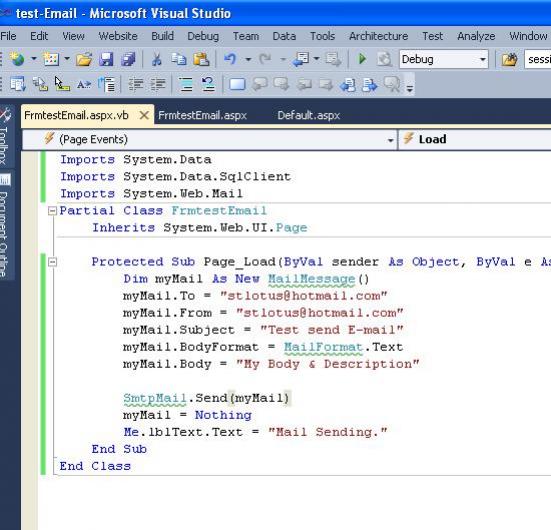Click the Display Quick Info icon
This screenshot has height=530, width=551.
pyautogui.click(x=62, y=84)
